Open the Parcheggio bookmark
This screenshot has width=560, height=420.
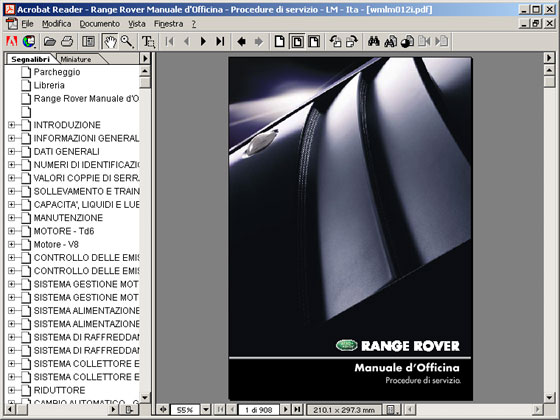click(x=57, y=72)
